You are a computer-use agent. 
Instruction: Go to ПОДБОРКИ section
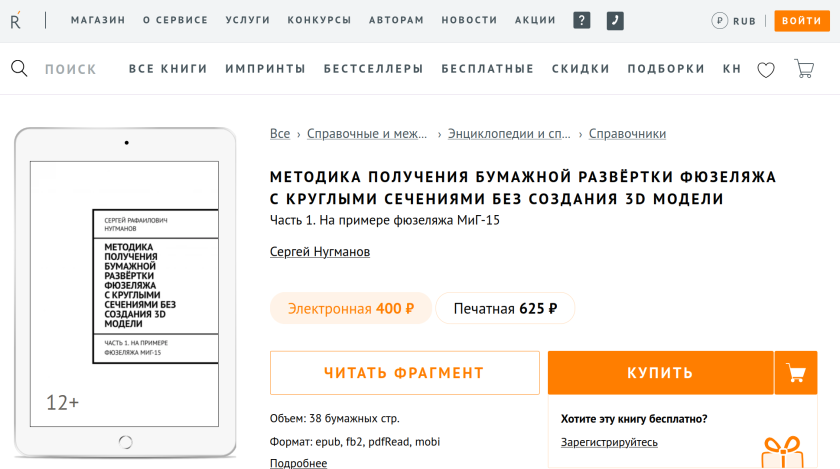point(666,69)
